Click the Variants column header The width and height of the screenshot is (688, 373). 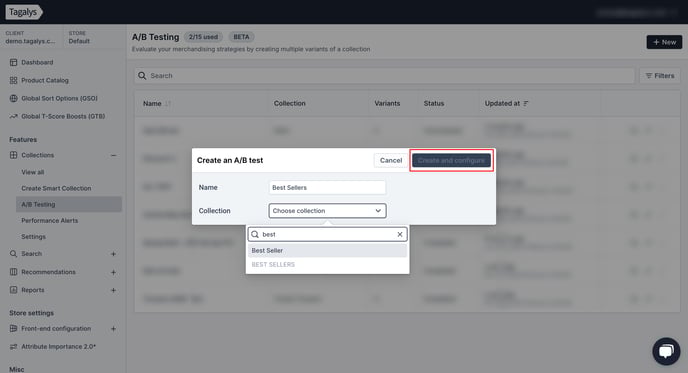(x=387, y=104)
